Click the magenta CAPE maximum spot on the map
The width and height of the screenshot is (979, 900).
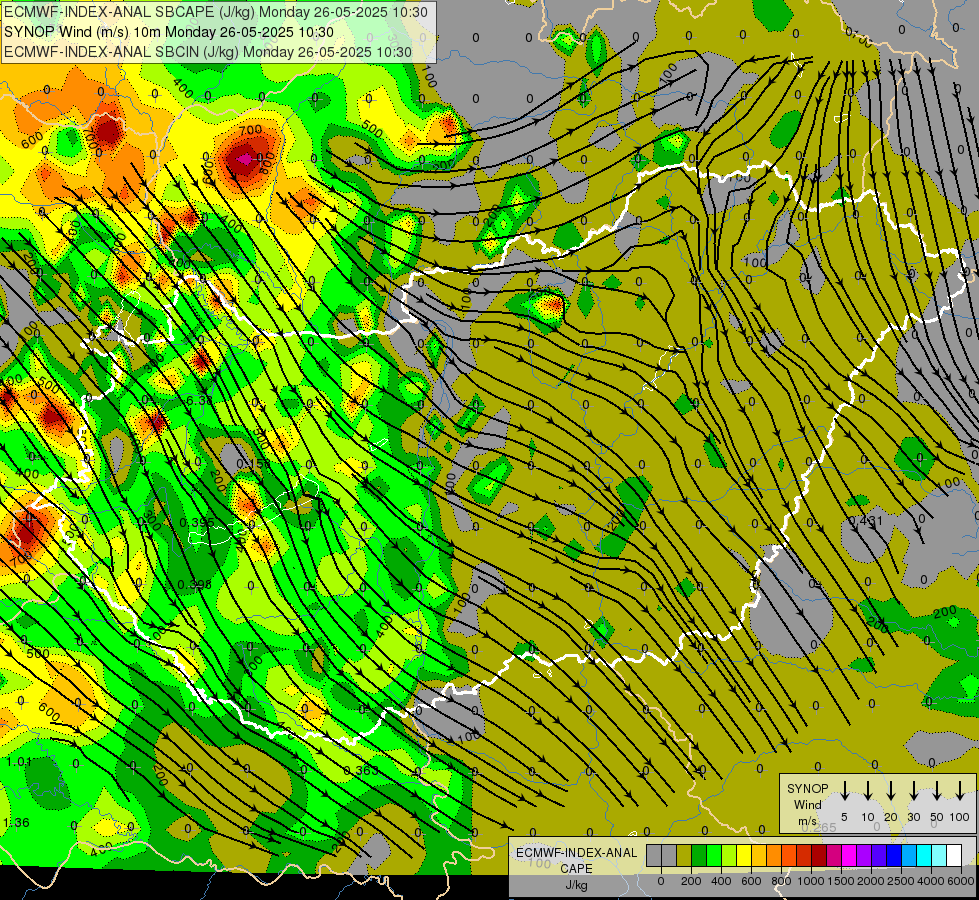[244, 159]
